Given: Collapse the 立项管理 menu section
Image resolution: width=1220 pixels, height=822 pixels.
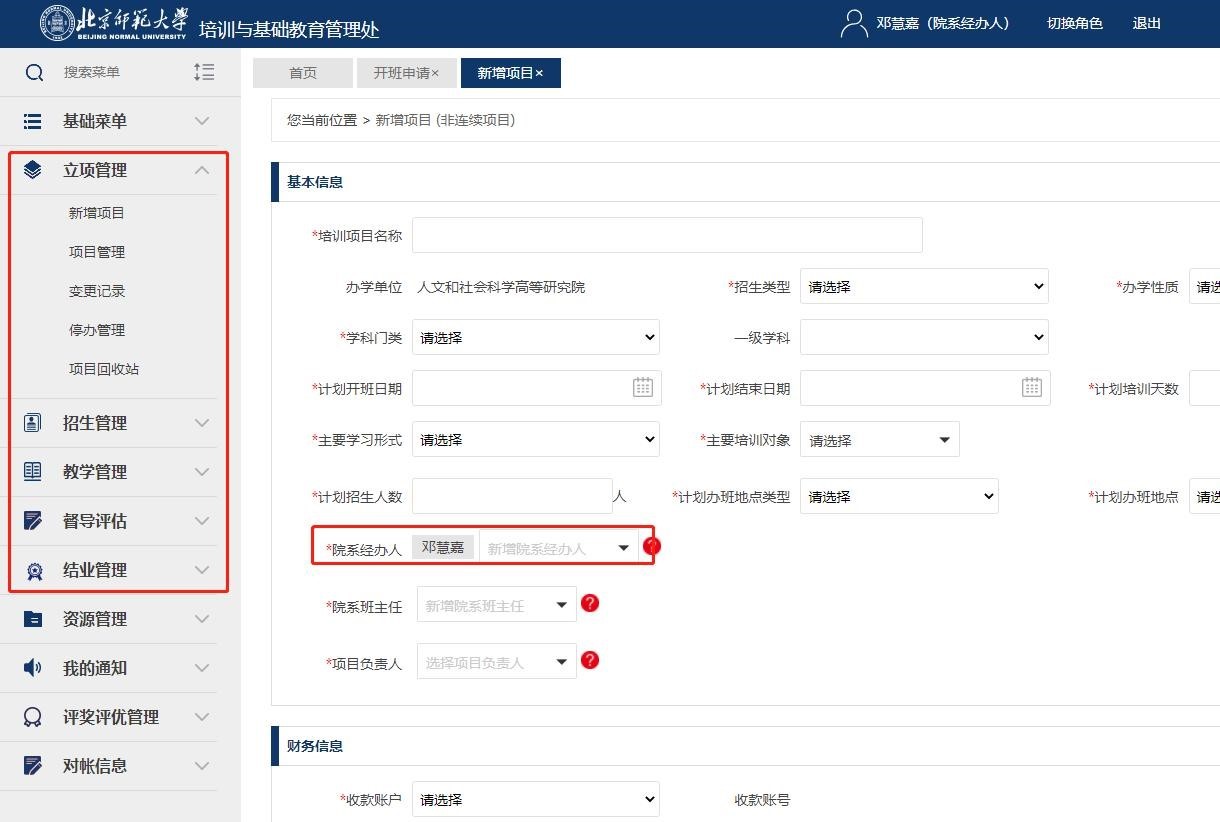Looking at the screenshot, I should click(x=202, y=170).
